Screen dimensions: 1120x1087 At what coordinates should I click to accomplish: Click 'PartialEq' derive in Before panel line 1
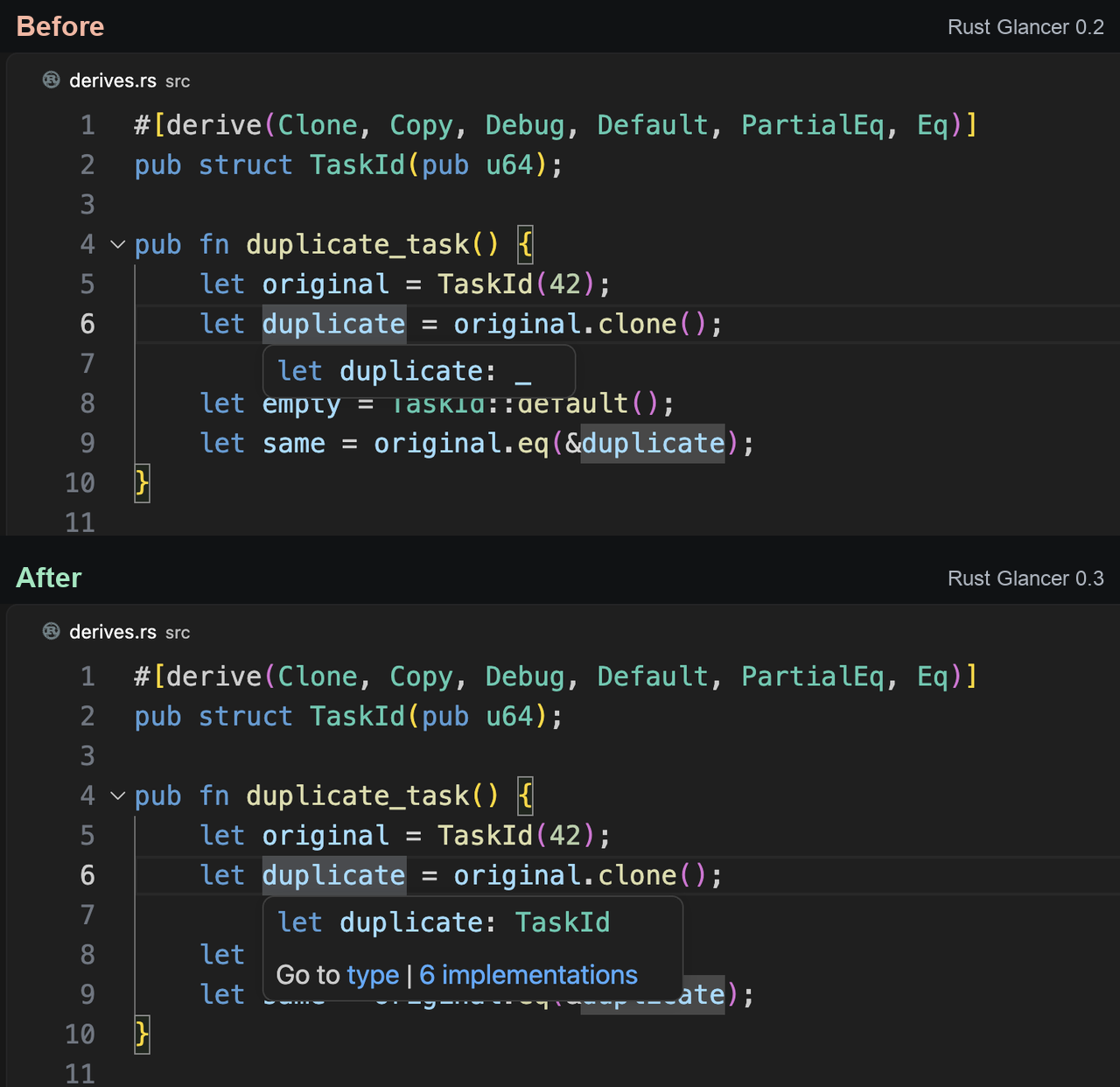coord(813,125)
